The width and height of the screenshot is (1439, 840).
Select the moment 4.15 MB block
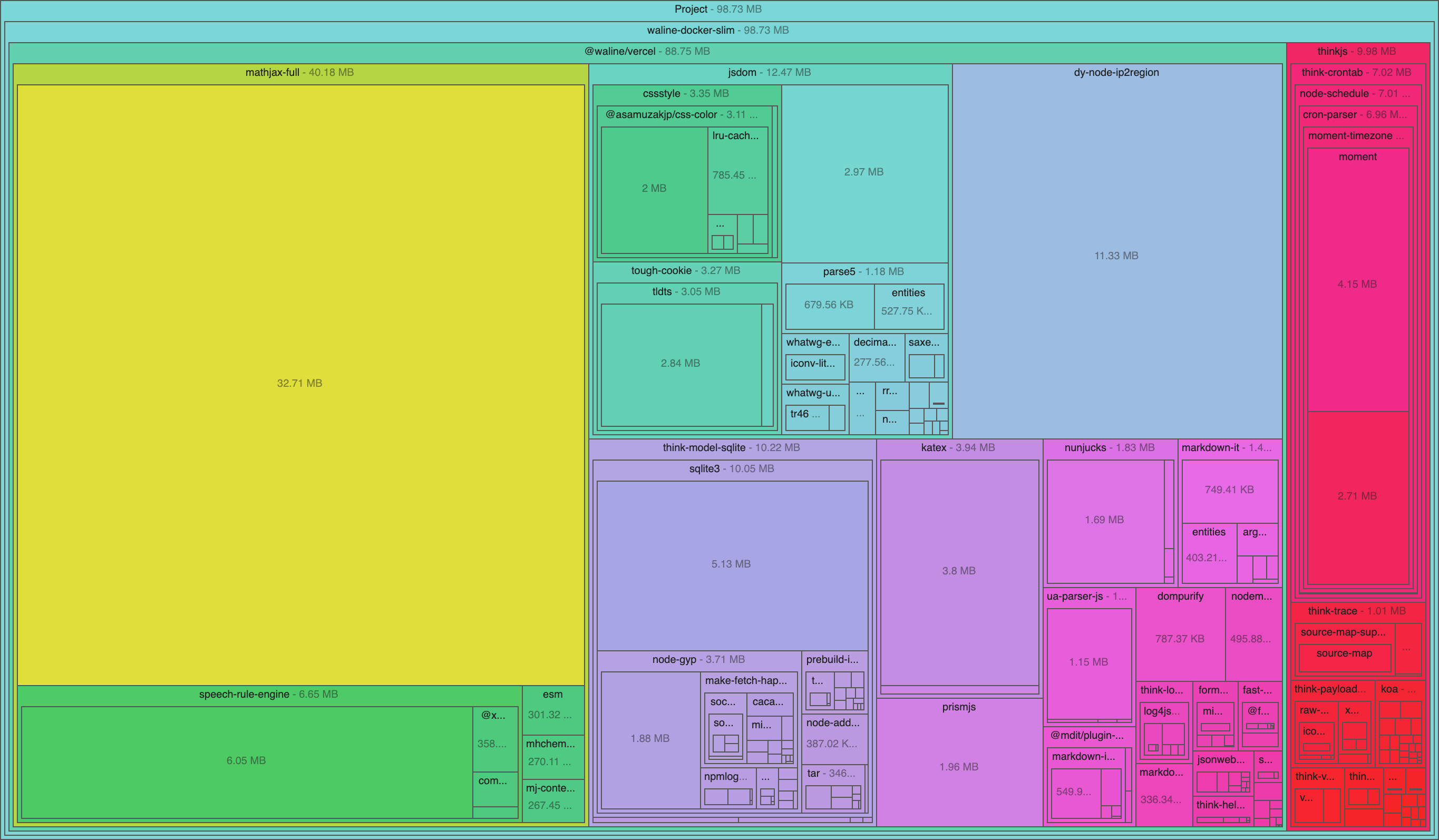(x=1357, y=284)
